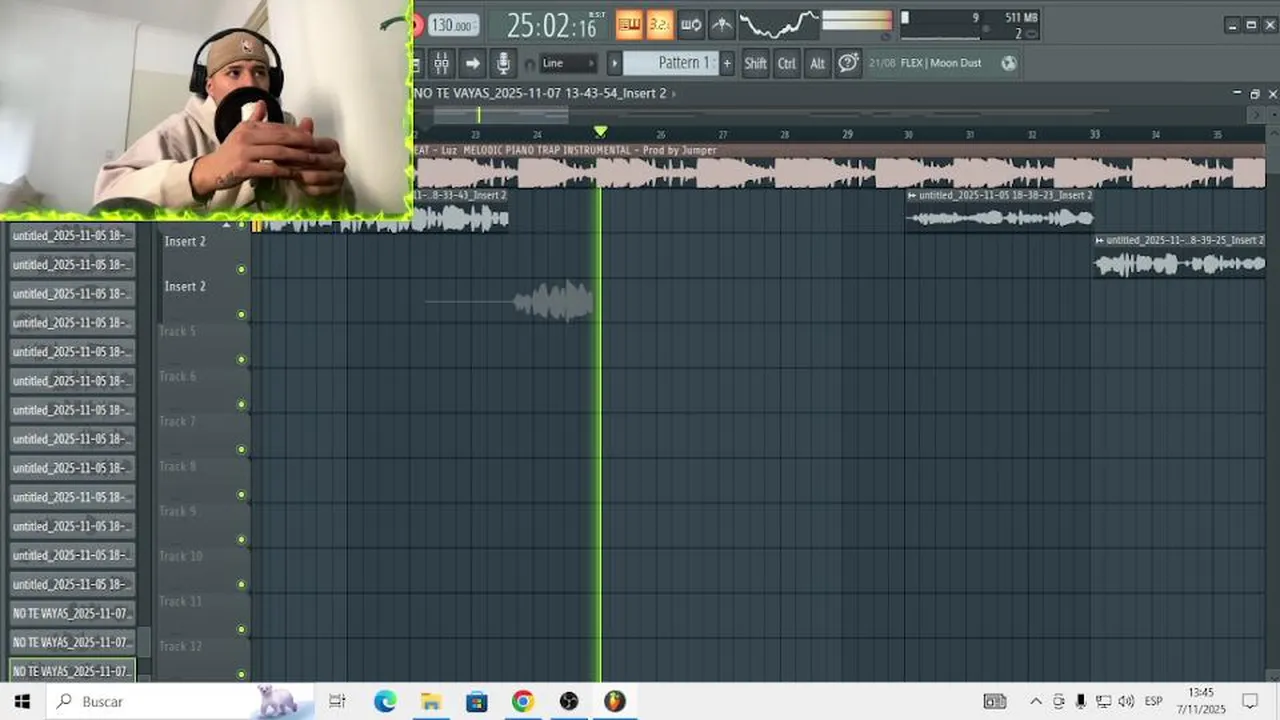Open the mixer using the faders icon

pyautogui.click(x=441, y=63)
